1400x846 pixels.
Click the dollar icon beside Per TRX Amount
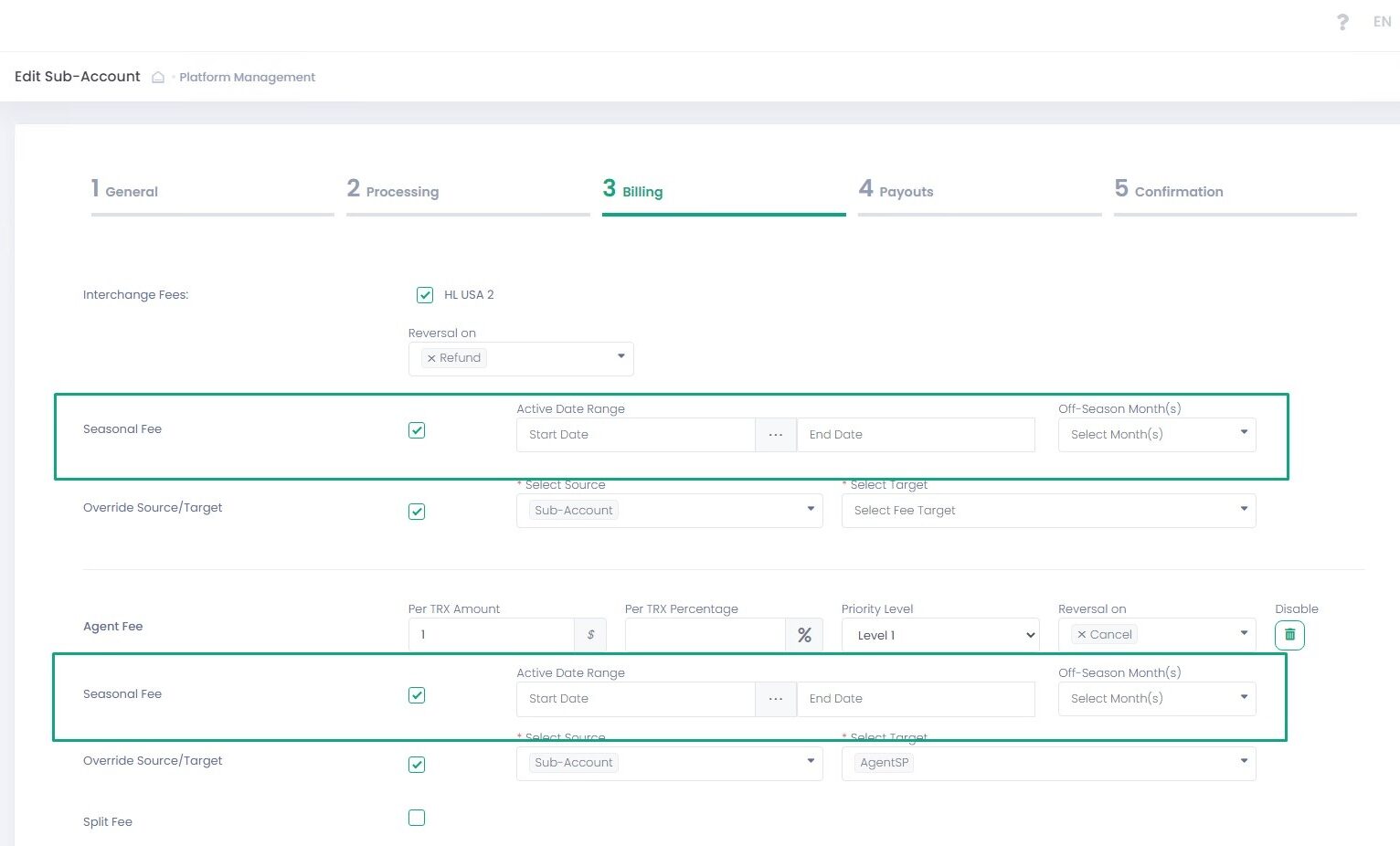pos(590,635)
